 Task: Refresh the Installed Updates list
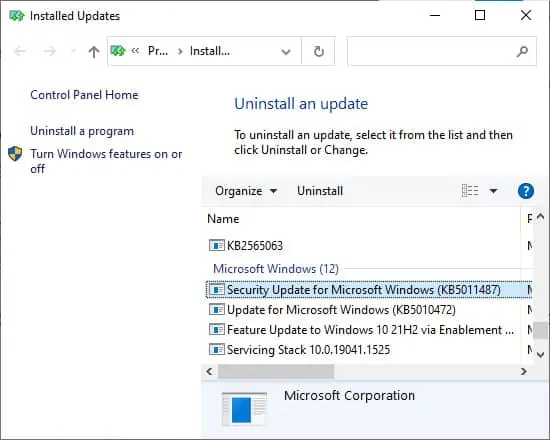pyautogui.click(x=318, y=52)
